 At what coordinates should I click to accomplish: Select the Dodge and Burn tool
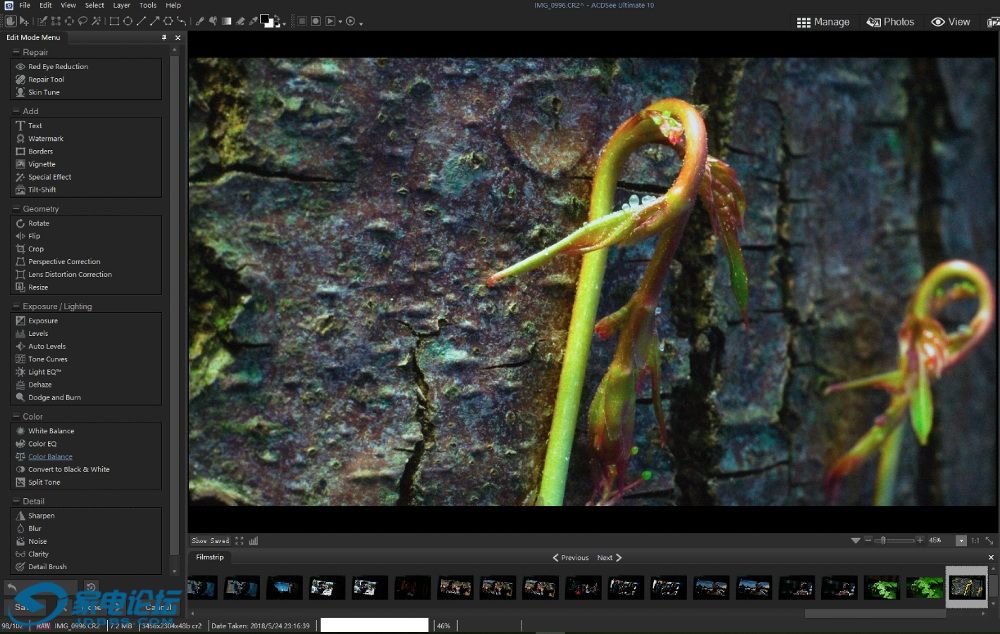point(54,397)
